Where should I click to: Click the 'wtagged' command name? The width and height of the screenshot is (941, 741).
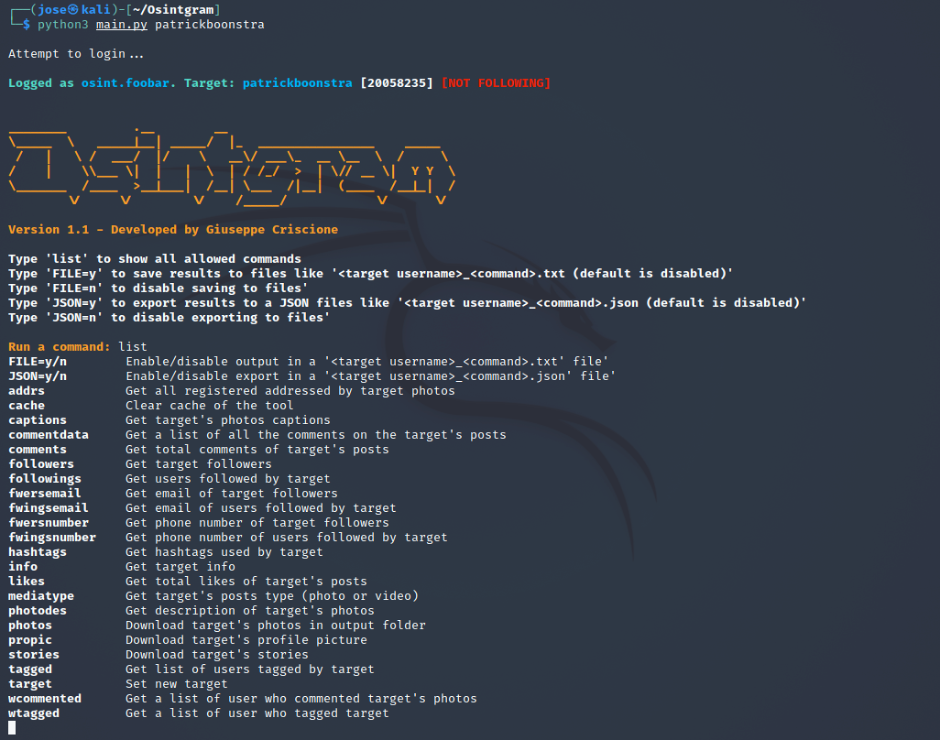tap(34, 713)
